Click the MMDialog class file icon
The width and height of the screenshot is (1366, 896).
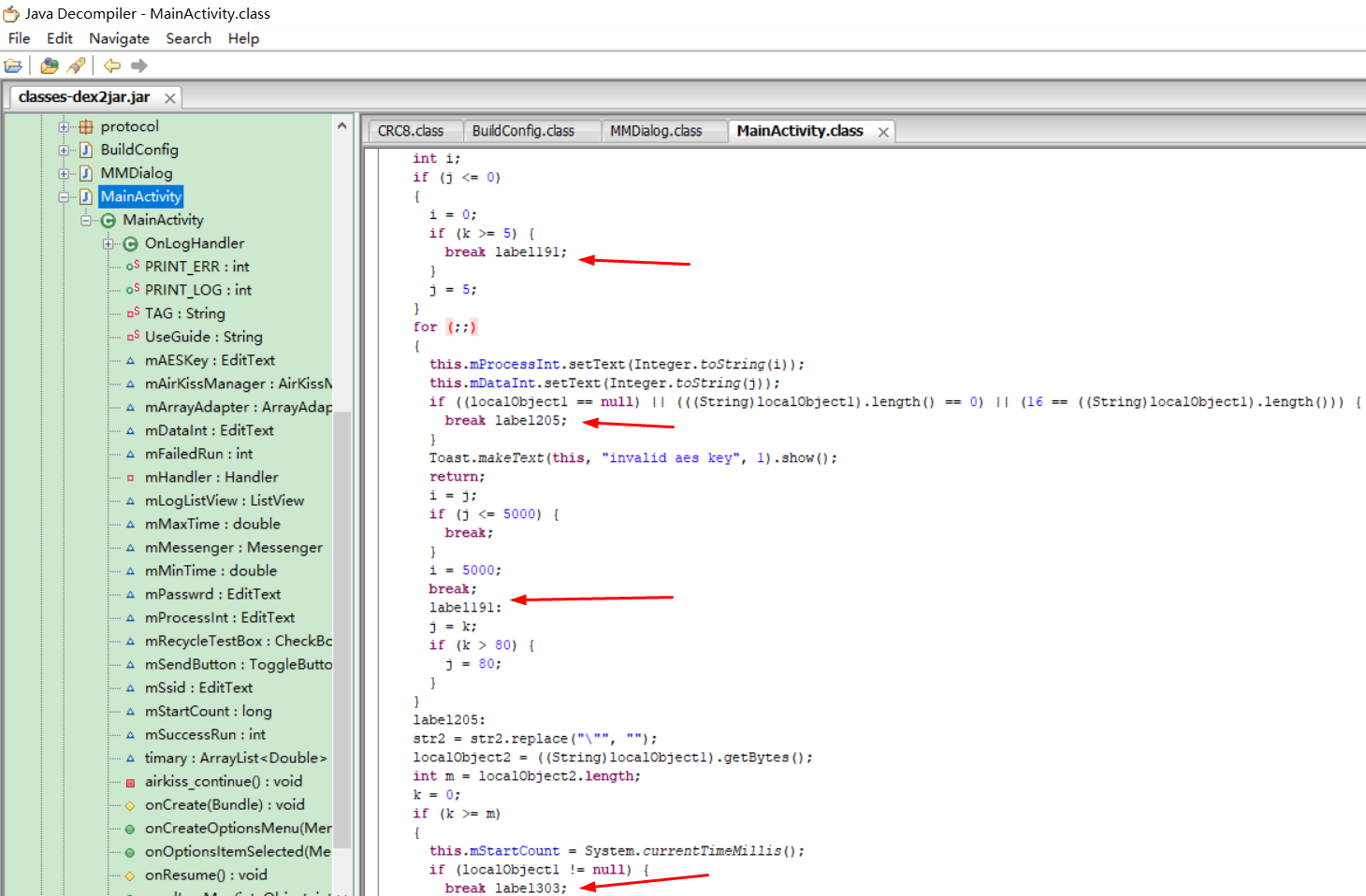(x=86, y=173)
